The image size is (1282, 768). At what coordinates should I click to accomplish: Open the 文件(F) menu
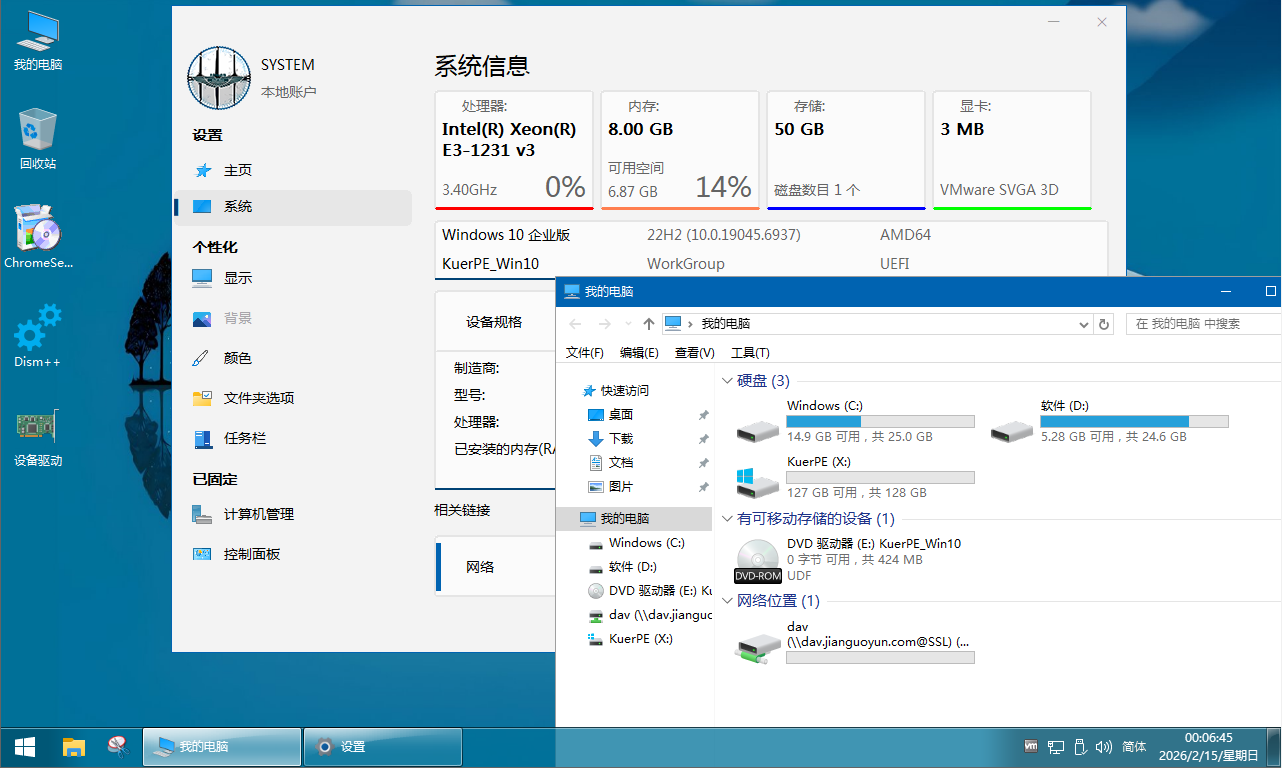pyautogui.click(x=585, y=353)
